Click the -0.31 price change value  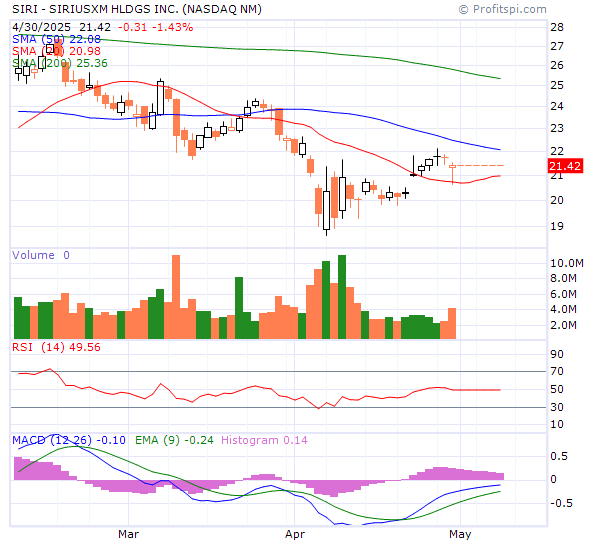pyautogui.click(x=132, y=27)
